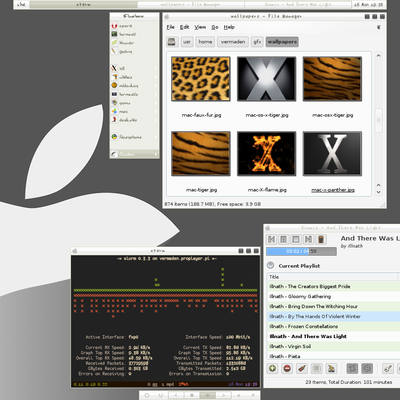Select track Illnath - Virgin Soil
This screenshot has width=400, height=400.
(x=333, y=346)
